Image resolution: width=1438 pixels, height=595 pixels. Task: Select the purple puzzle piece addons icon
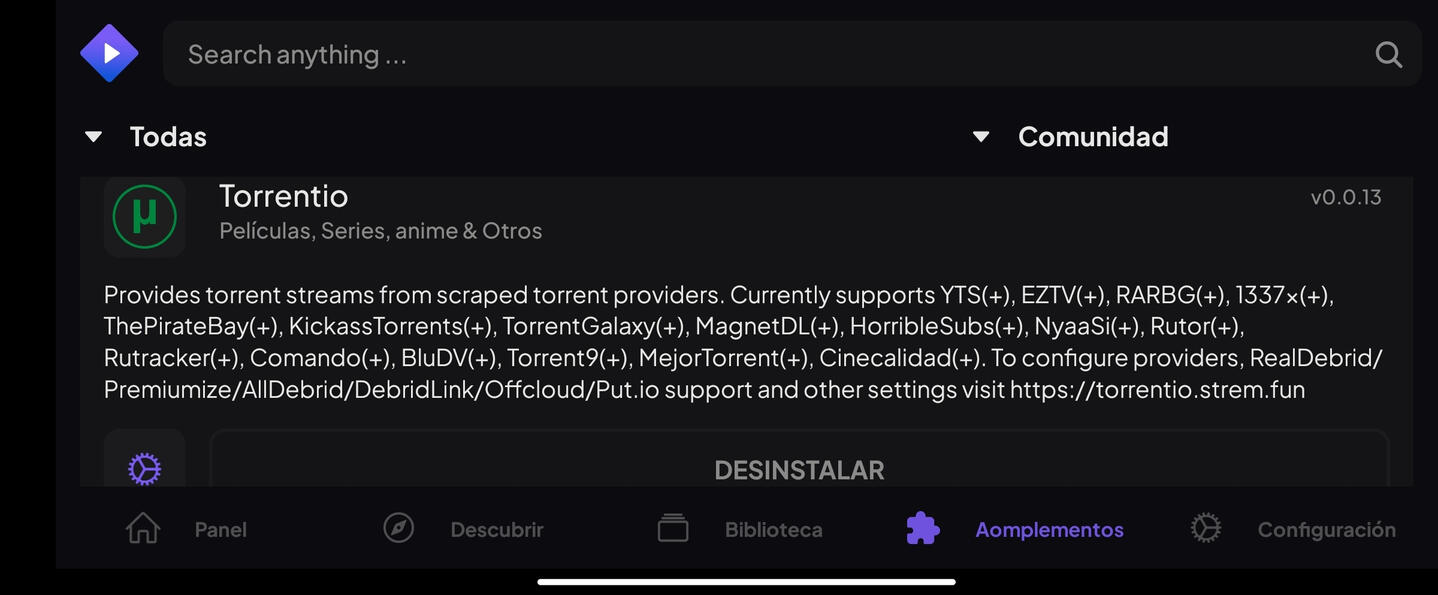pos(922,528)
